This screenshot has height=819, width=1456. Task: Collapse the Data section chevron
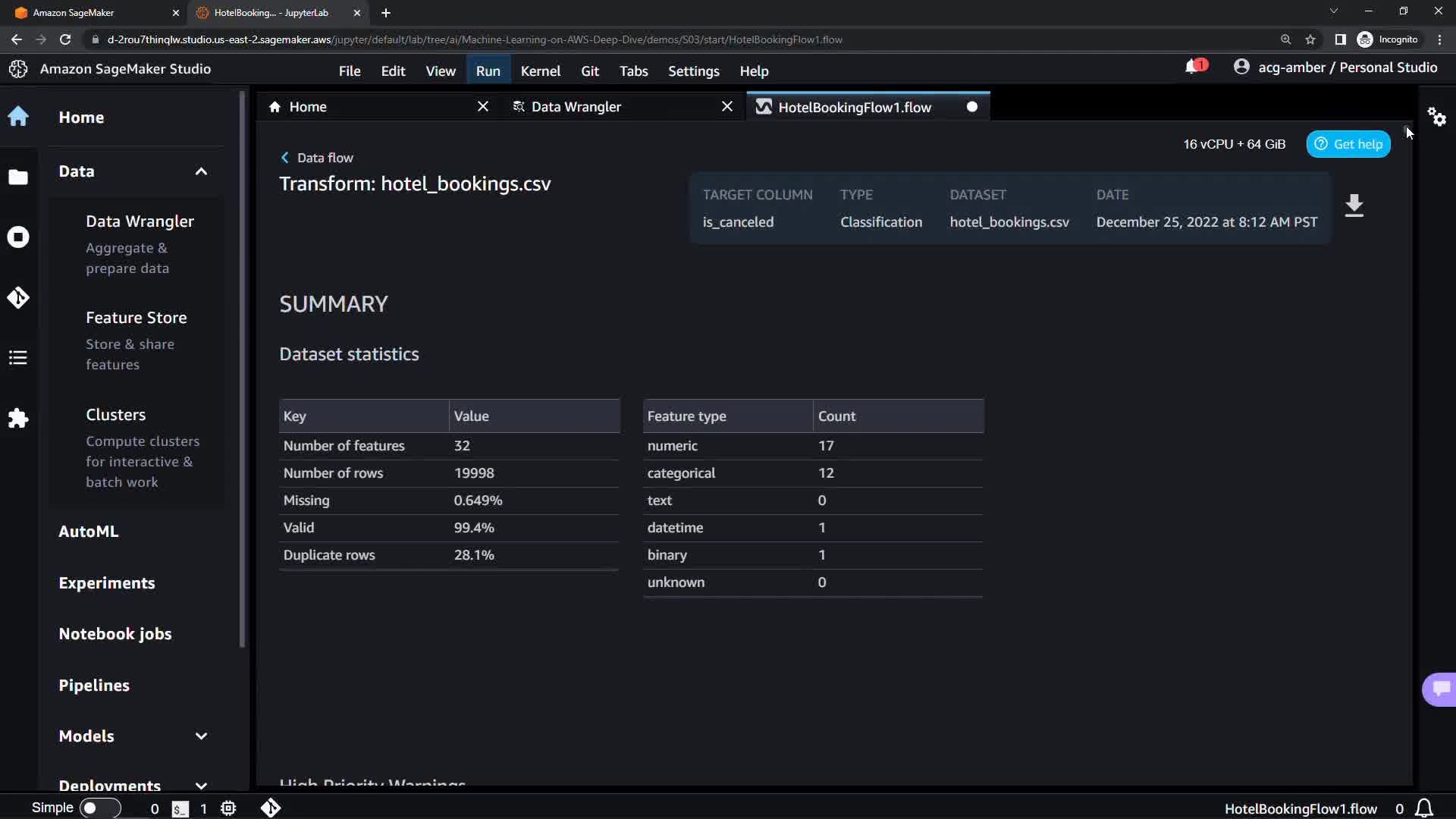click(x=201, y=171)
